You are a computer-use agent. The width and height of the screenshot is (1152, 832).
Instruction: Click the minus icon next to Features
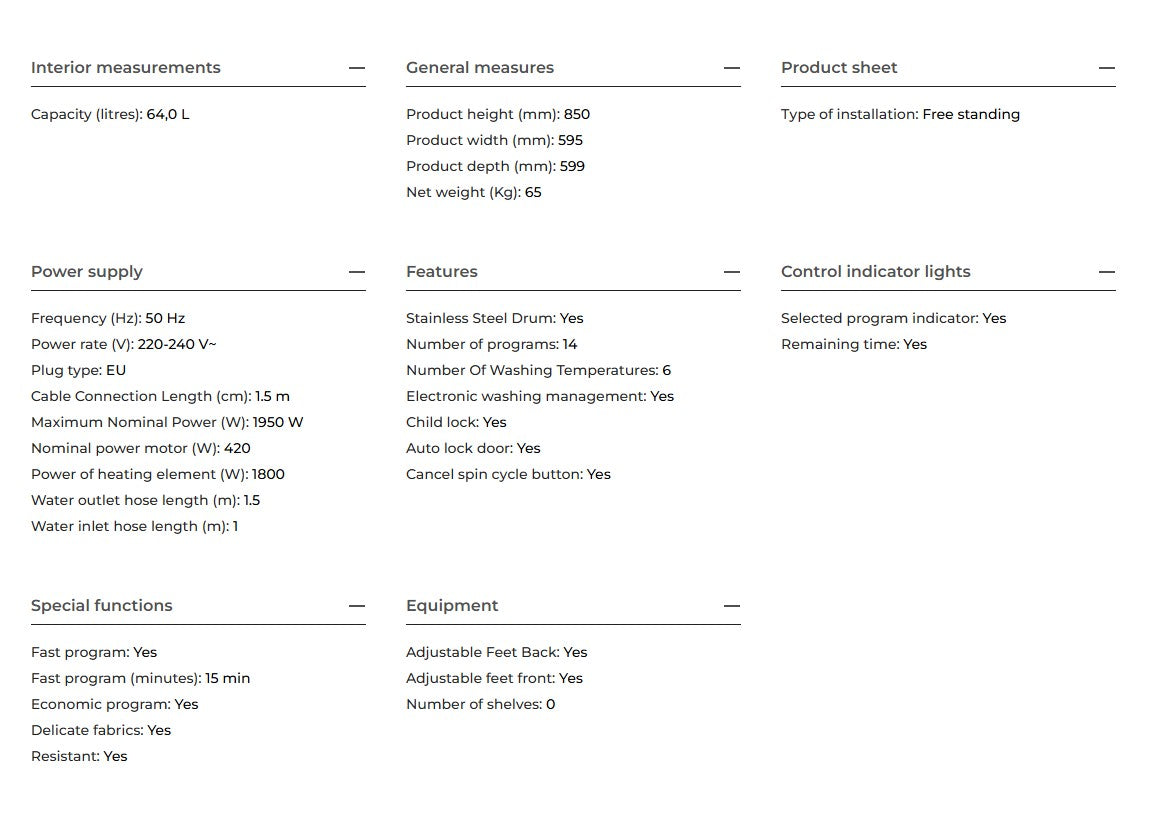[732, 272]
